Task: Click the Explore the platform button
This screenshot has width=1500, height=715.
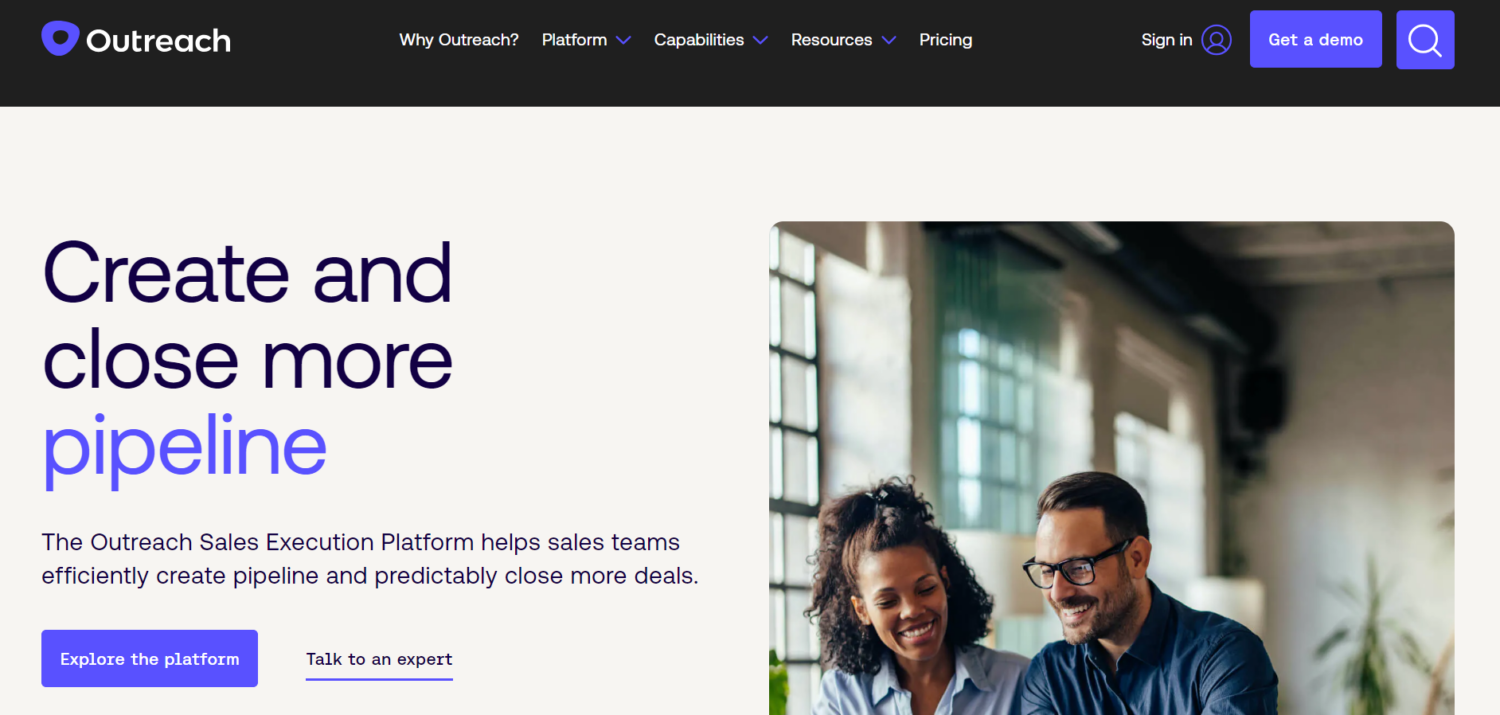Action: (149, 658)
